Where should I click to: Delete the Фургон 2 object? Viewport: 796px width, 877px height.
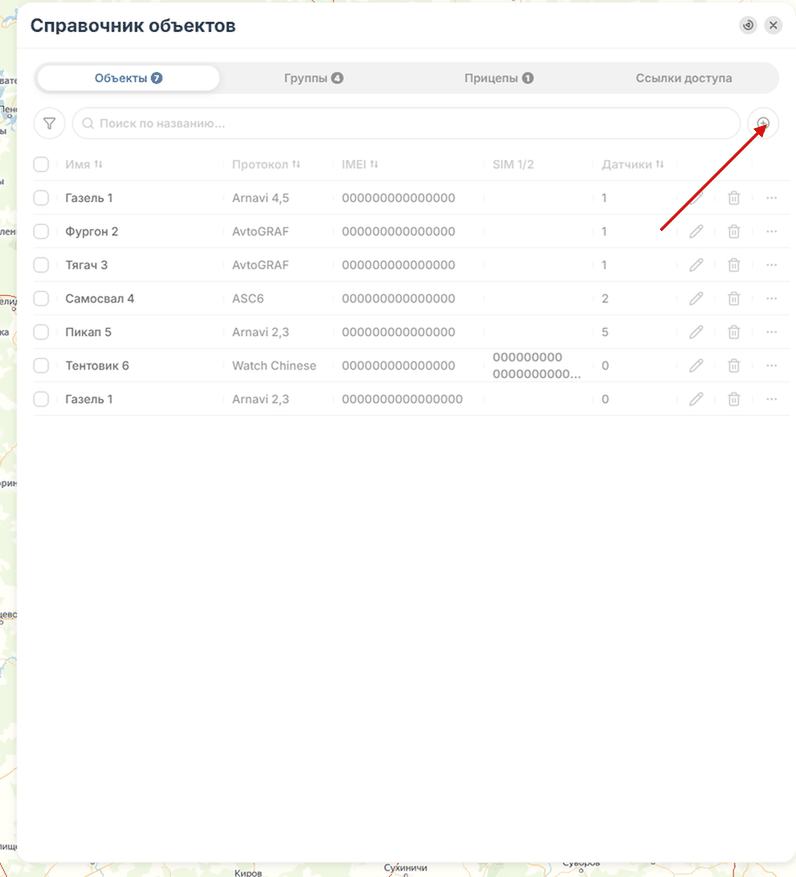coord(733,231)
